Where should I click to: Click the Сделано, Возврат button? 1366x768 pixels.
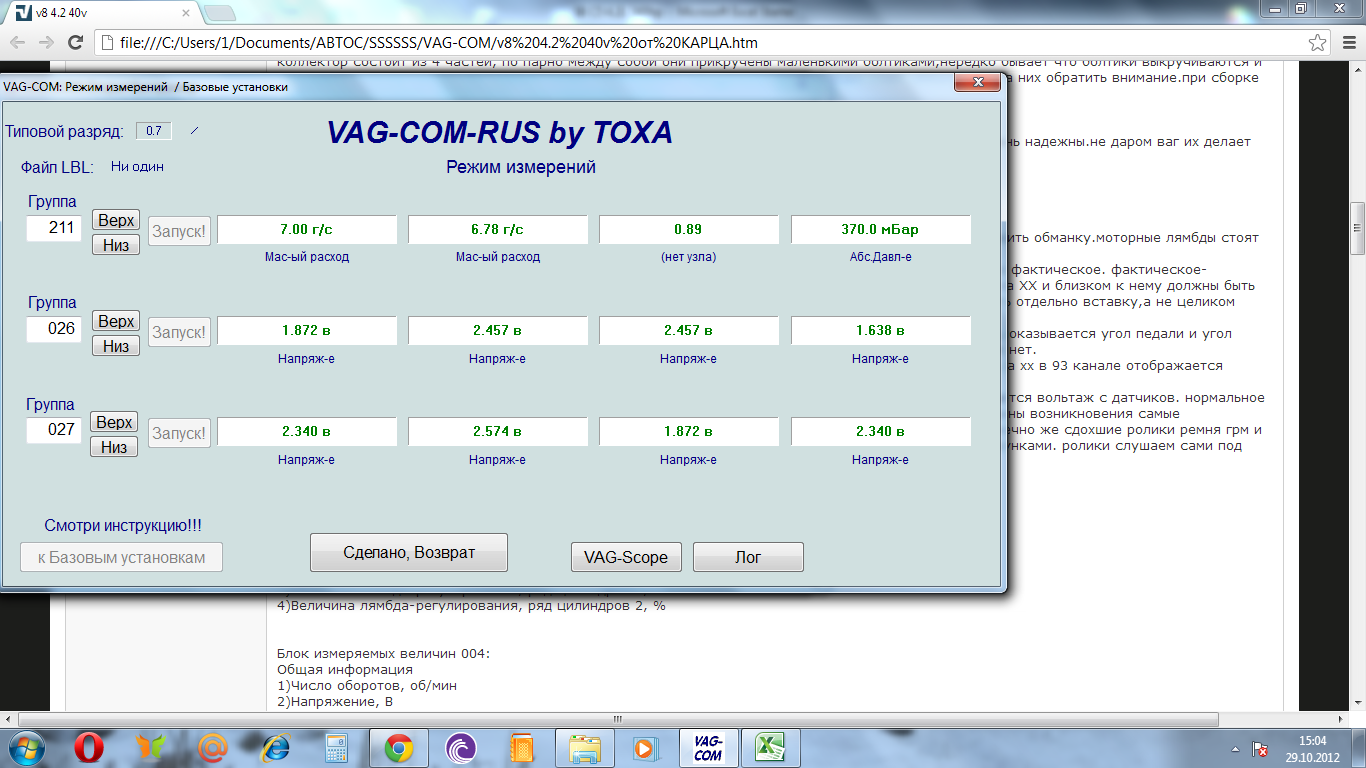click(408, 552)
